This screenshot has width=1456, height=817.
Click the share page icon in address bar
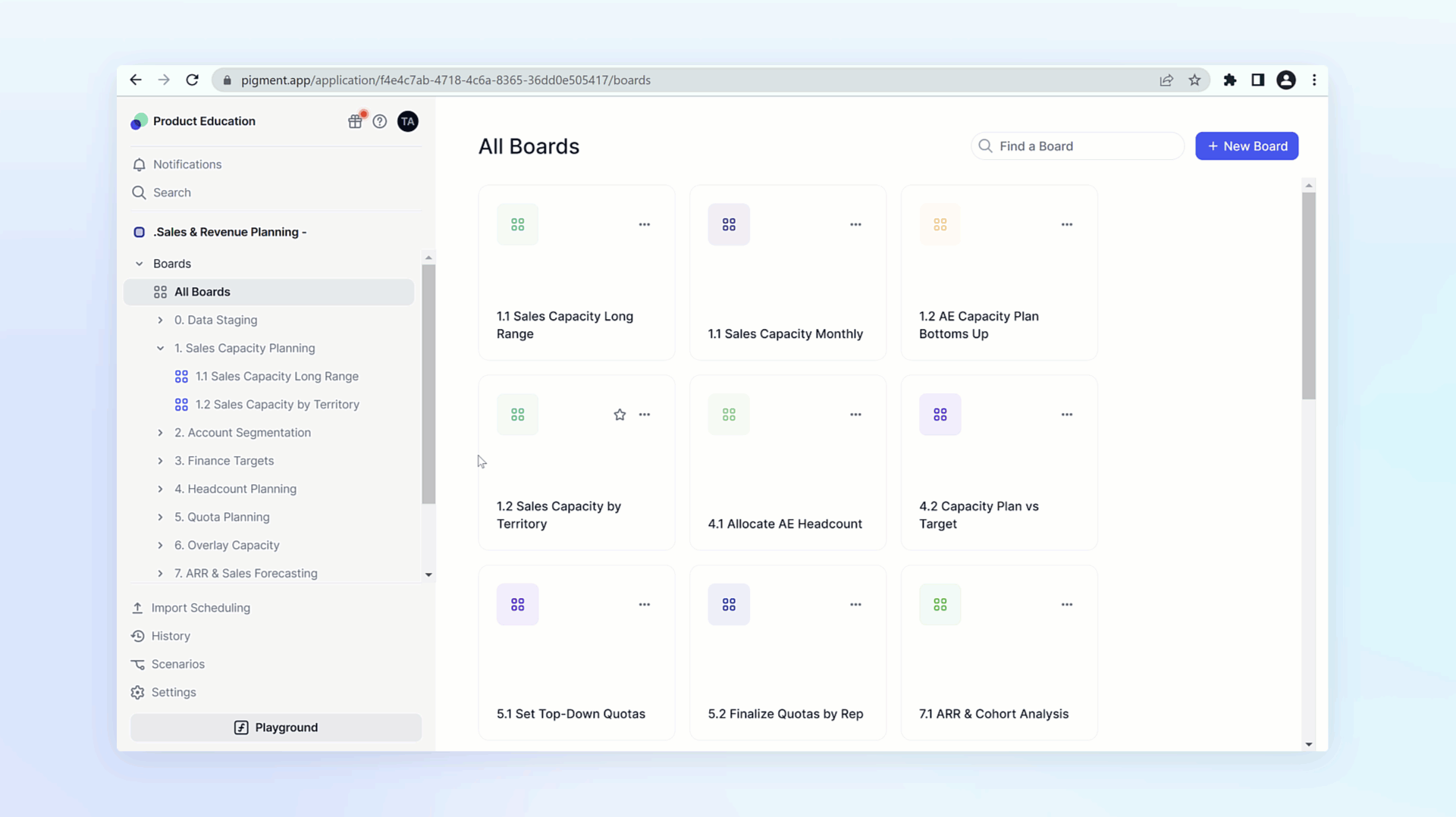click(1166, 80)
